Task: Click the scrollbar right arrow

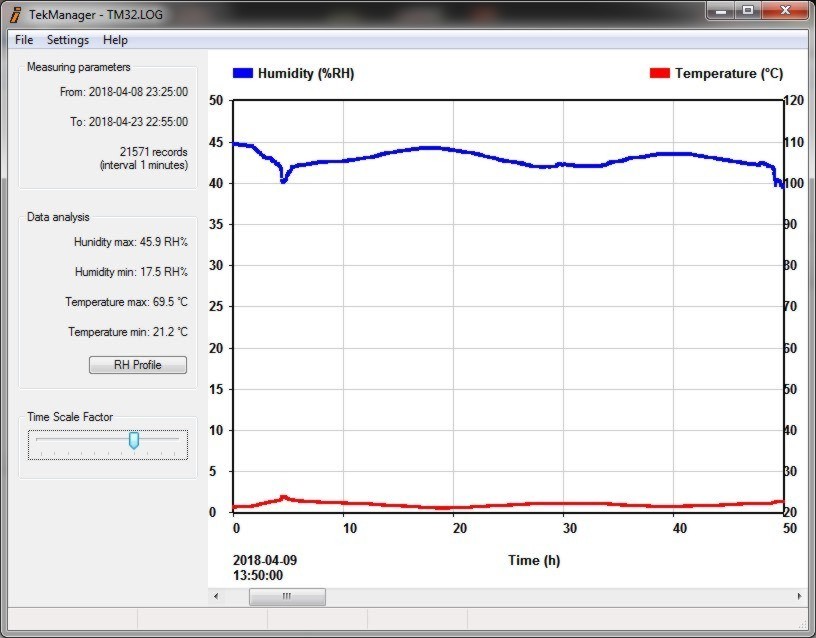Action: pos(798,597)
